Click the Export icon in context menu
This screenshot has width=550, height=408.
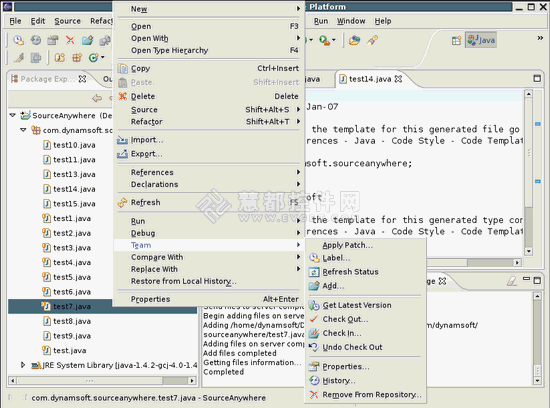(x=122, y=154)
